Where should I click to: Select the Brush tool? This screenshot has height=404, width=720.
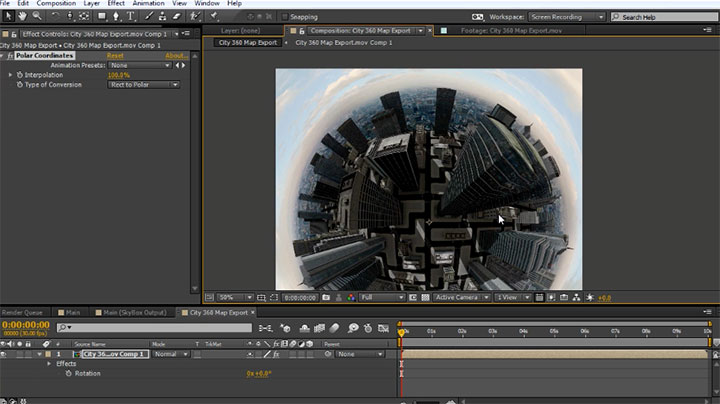point(149,17)
